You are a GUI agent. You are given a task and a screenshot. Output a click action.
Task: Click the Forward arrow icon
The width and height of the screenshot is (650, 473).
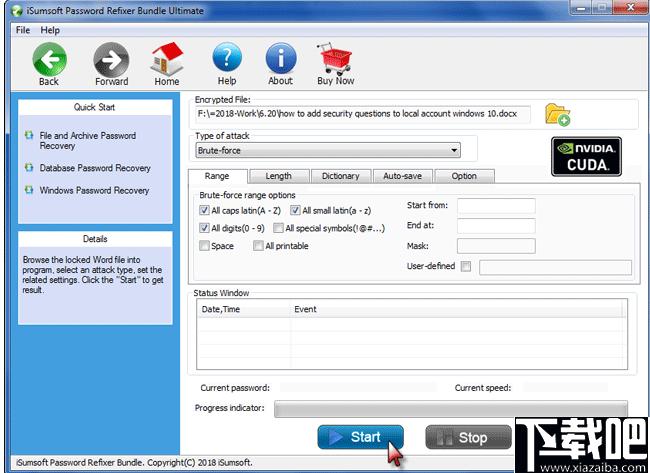[111, 59]
